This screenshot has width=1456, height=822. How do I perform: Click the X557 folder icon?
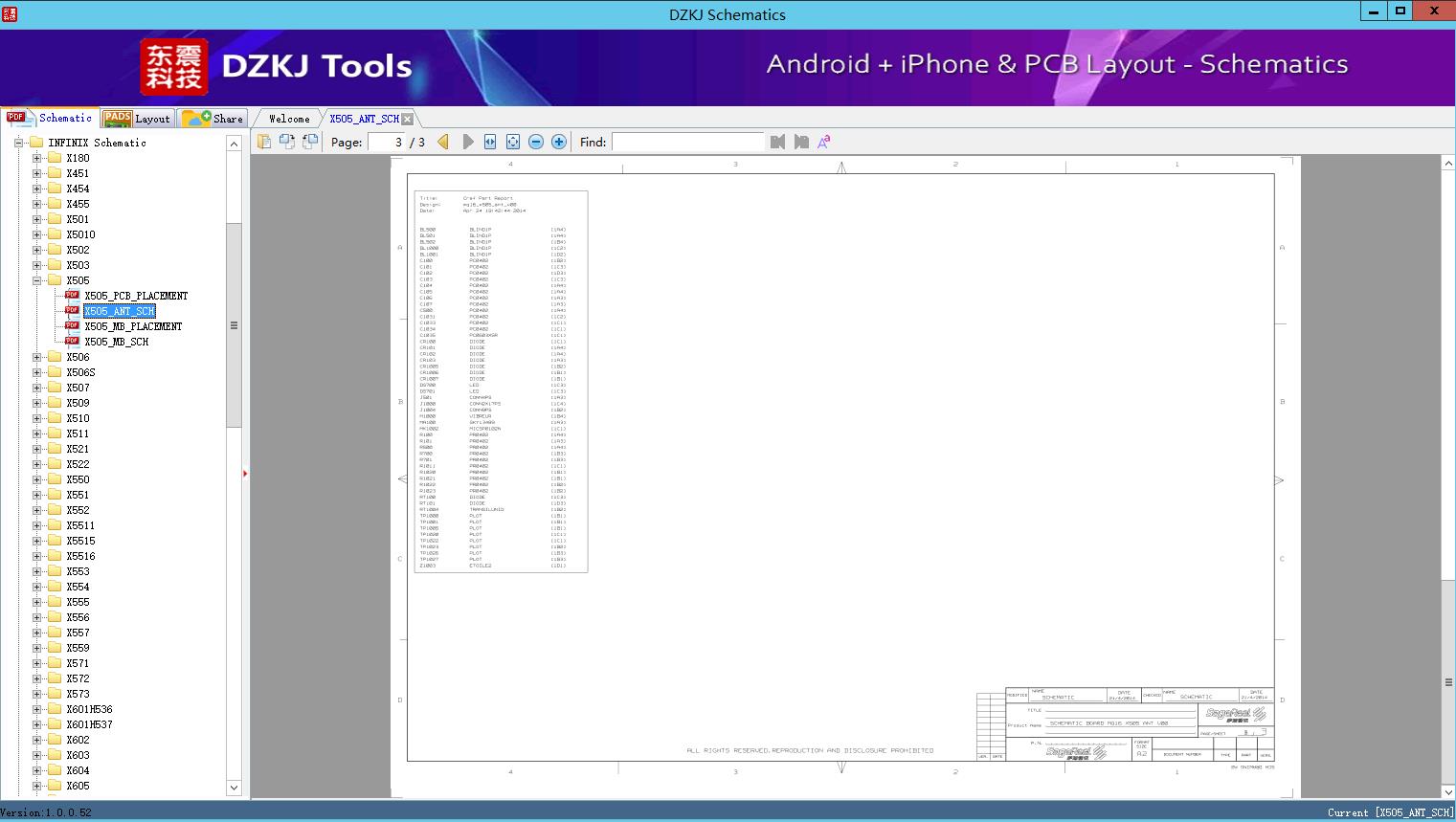(x=55, y=633)
